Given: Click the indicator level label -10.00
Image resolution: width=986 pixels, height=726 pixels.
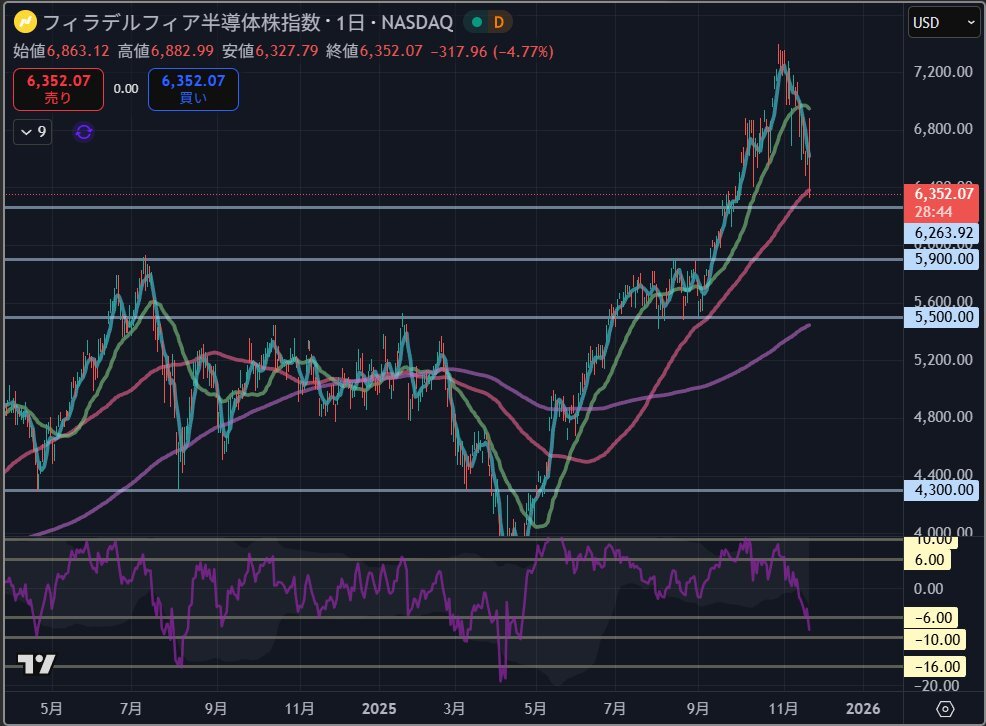Looking at the screenshot, I should (x=936, y=640).
